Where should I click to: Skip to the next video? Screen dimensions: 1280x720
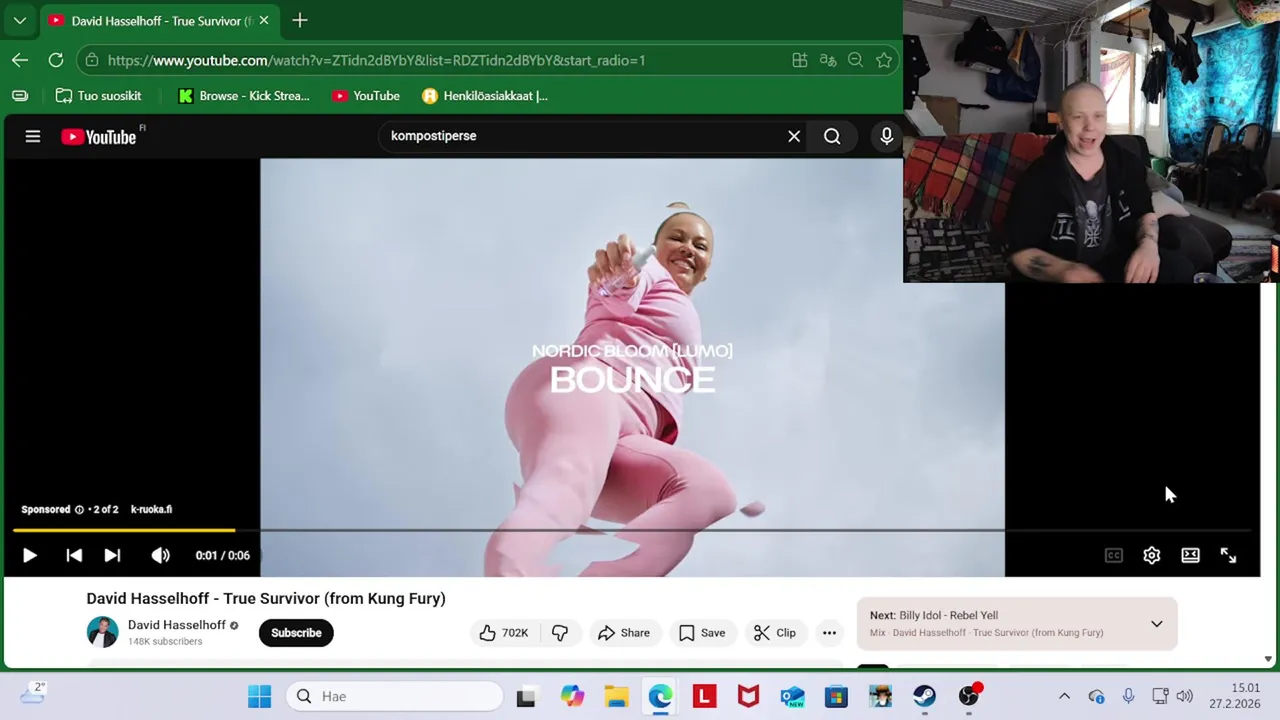112,555
